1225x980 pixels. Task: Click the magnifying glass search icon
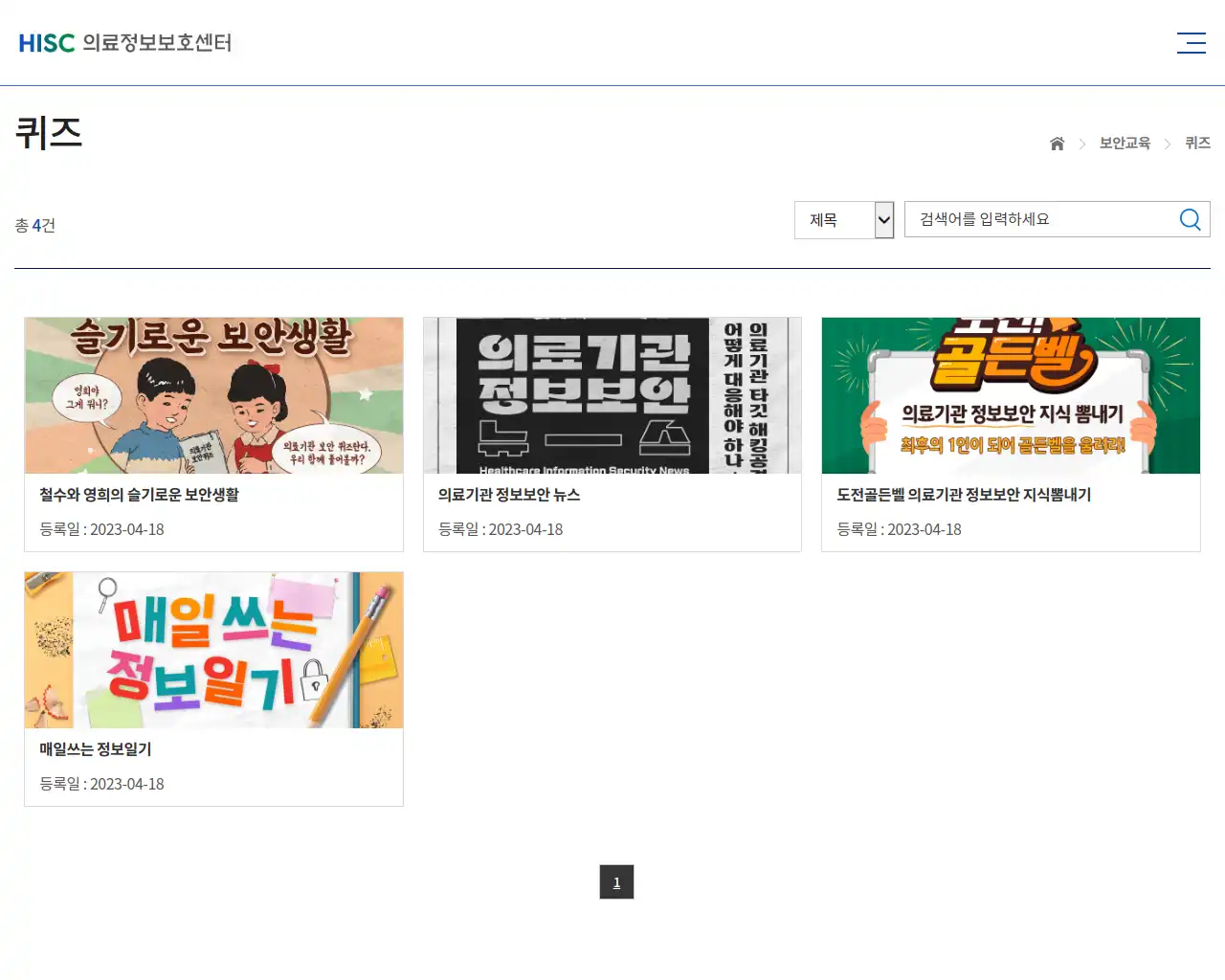tap(1190, 219)
